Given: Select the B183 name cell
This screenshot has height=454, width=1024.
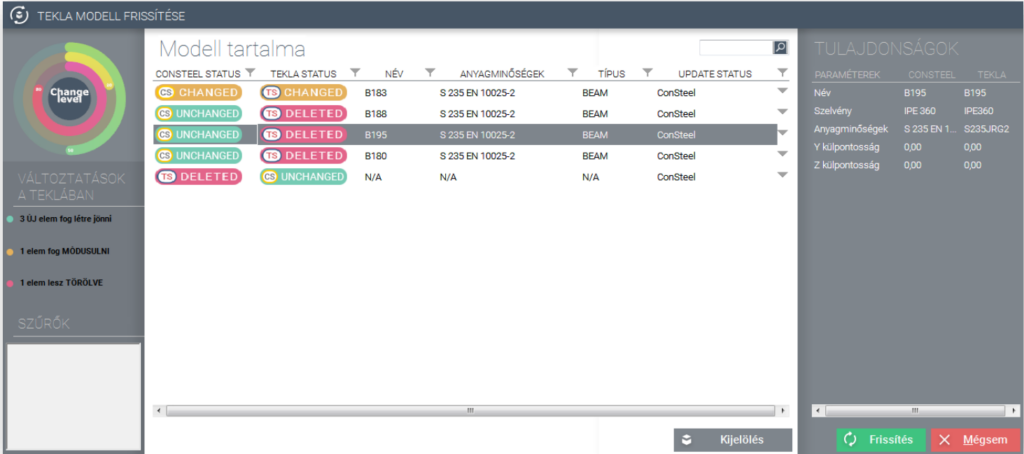Looking at the screenshot, I should click(376, 93).
